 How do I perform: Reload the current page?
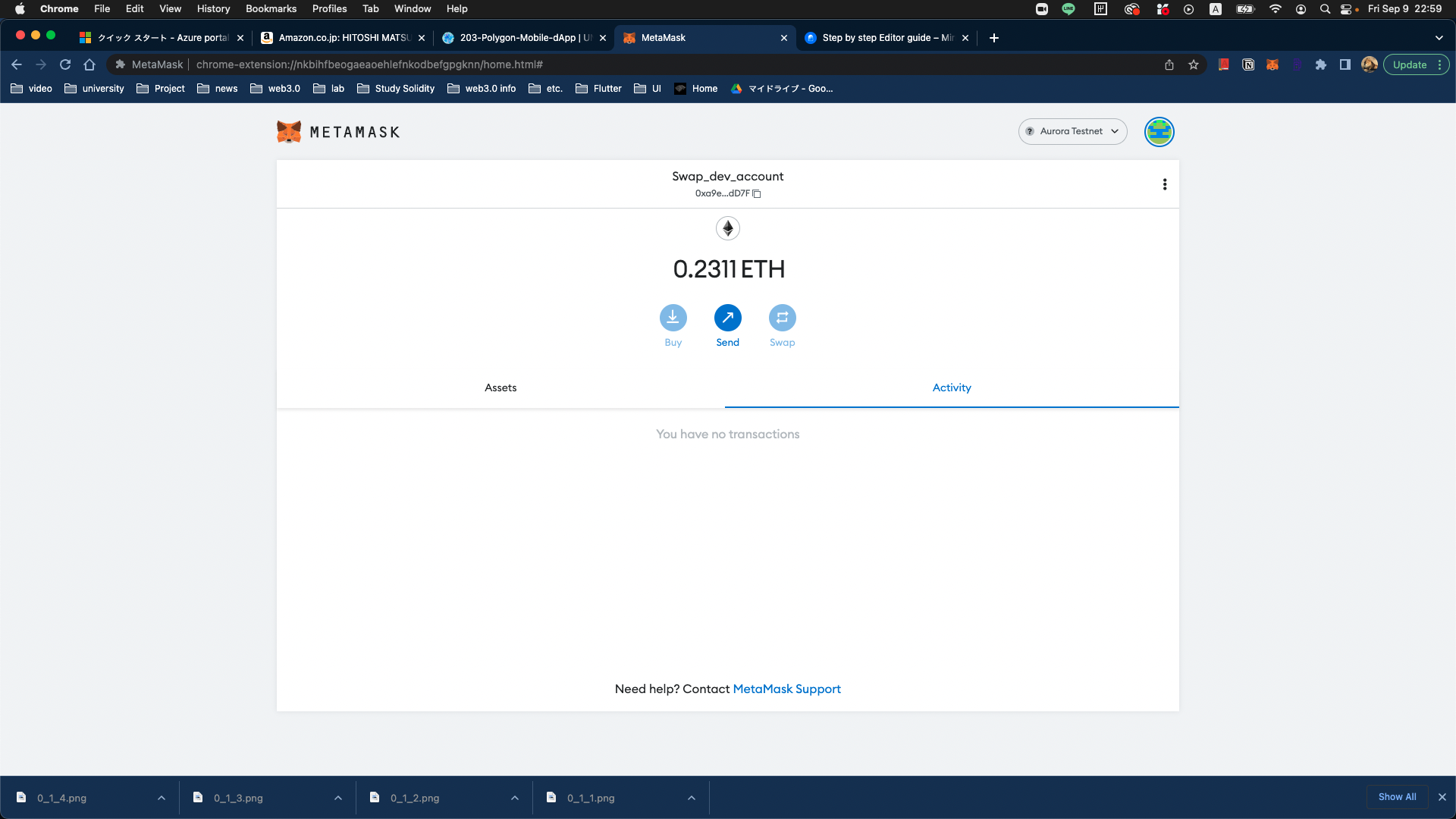click(65, 64)
